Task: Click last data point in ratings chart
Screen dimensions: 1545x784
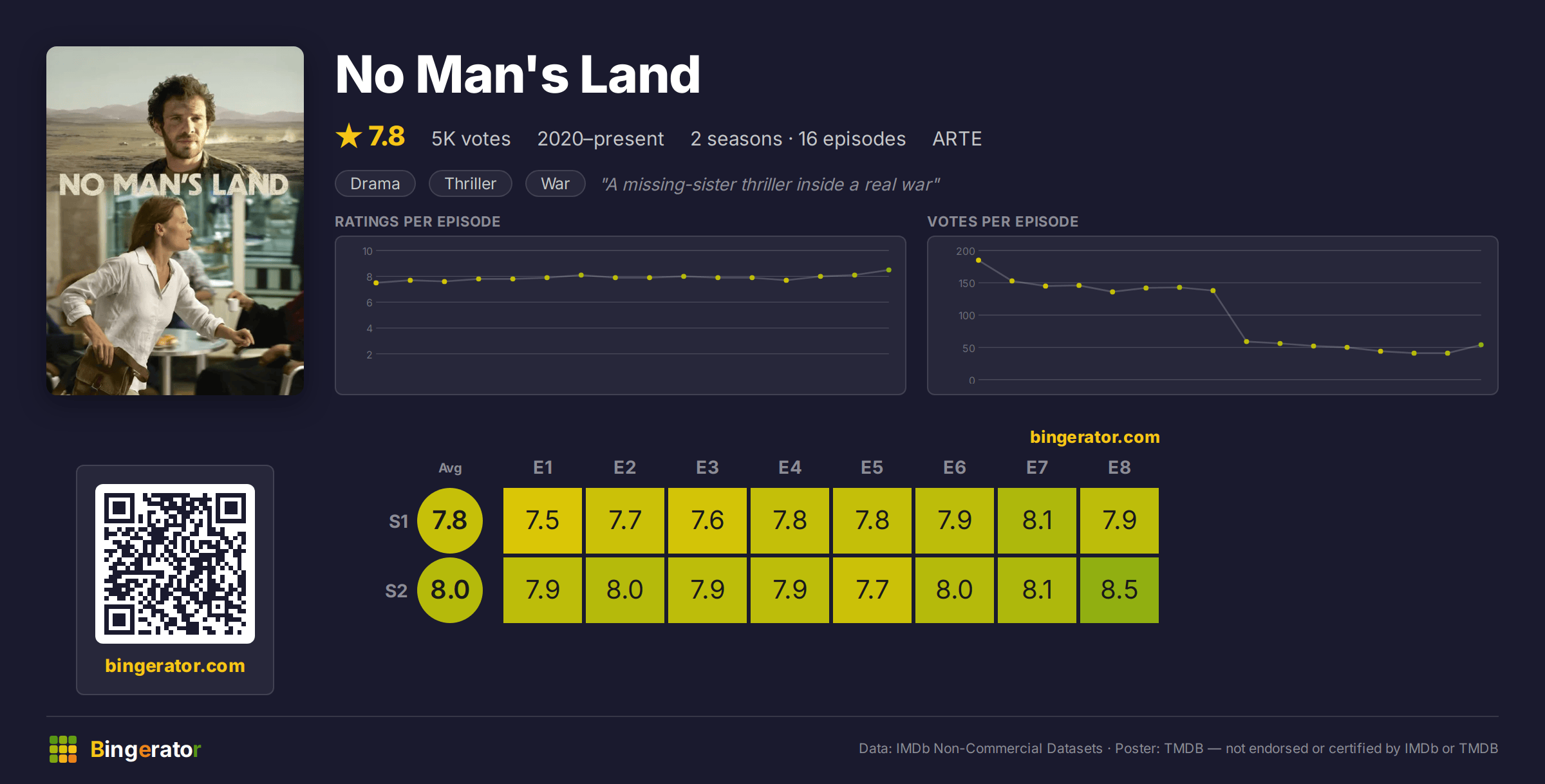Action: click(x=889, y=270)
